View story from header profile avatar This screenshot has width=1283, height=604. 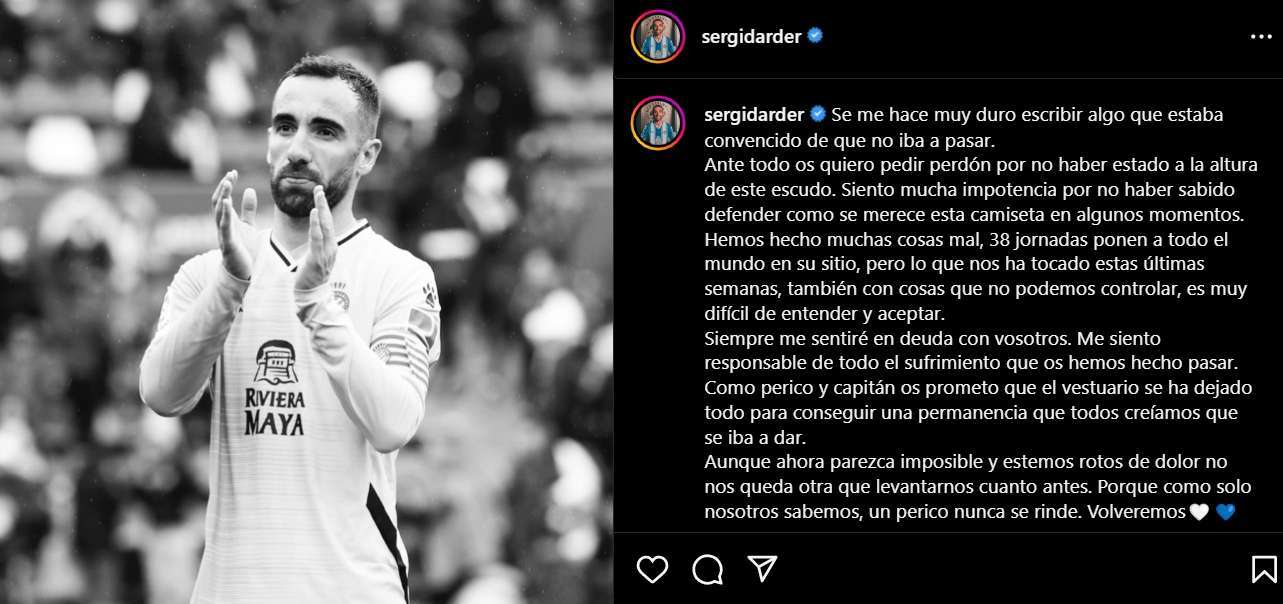(x=658, y=37)
